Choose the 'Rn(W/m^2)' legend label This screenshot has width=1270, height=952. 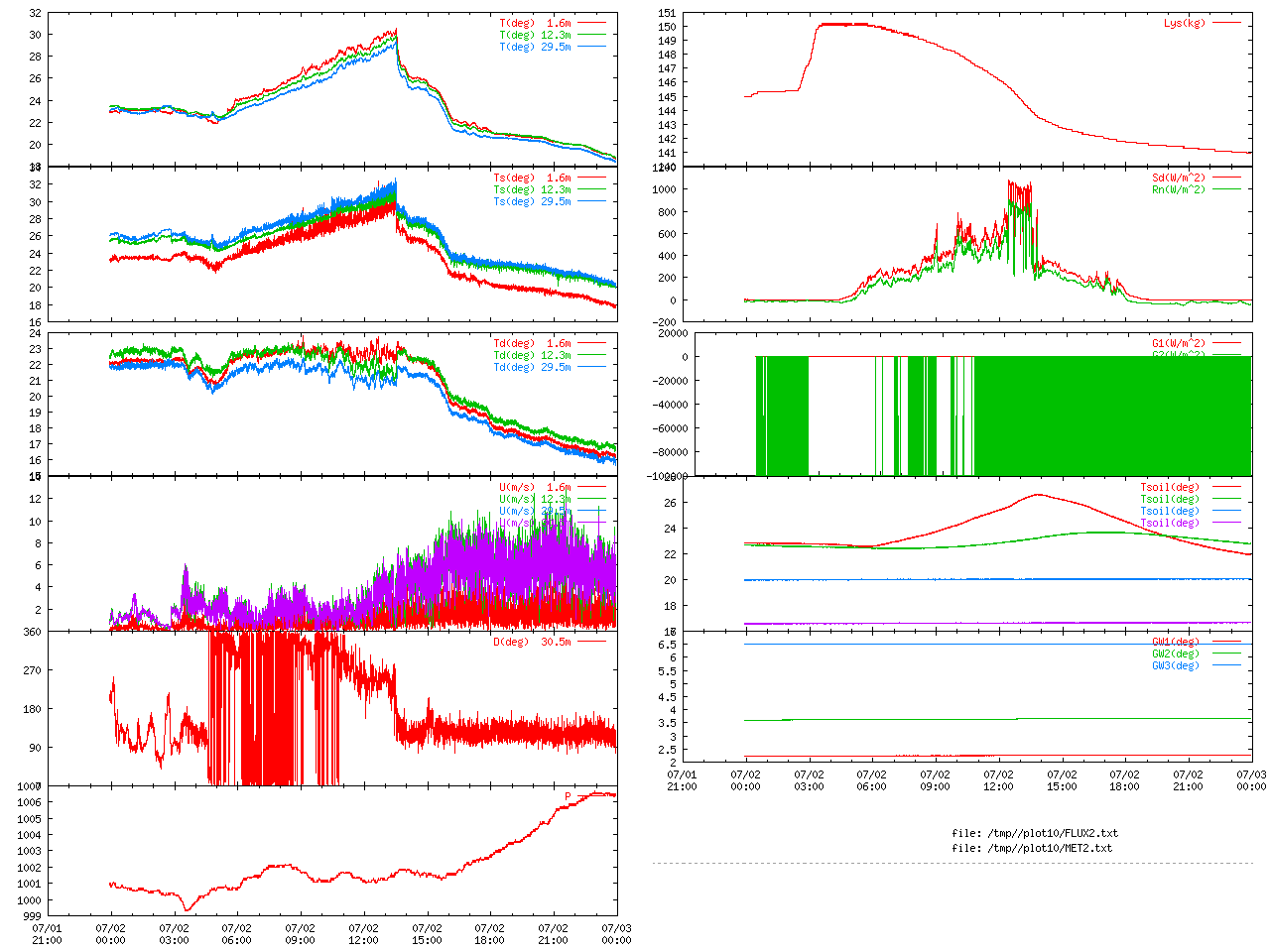click(1179, 189)
